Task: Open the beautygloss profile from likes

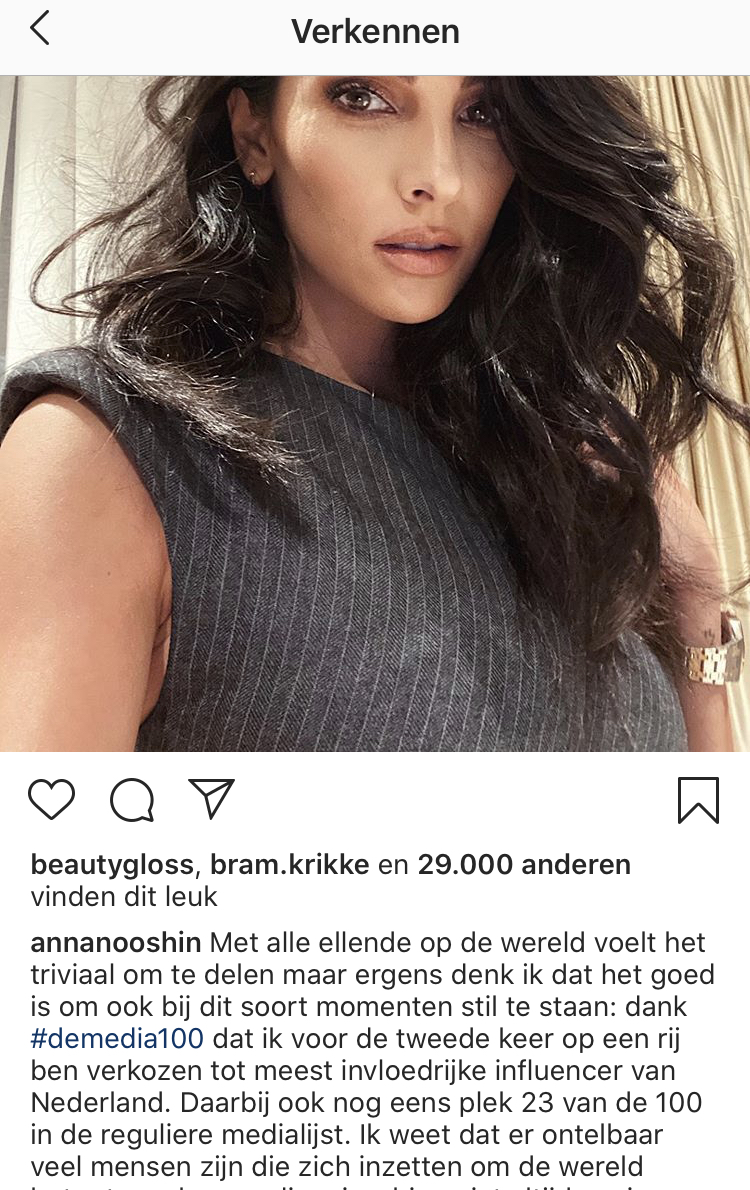Action: (x=112, y=864)
